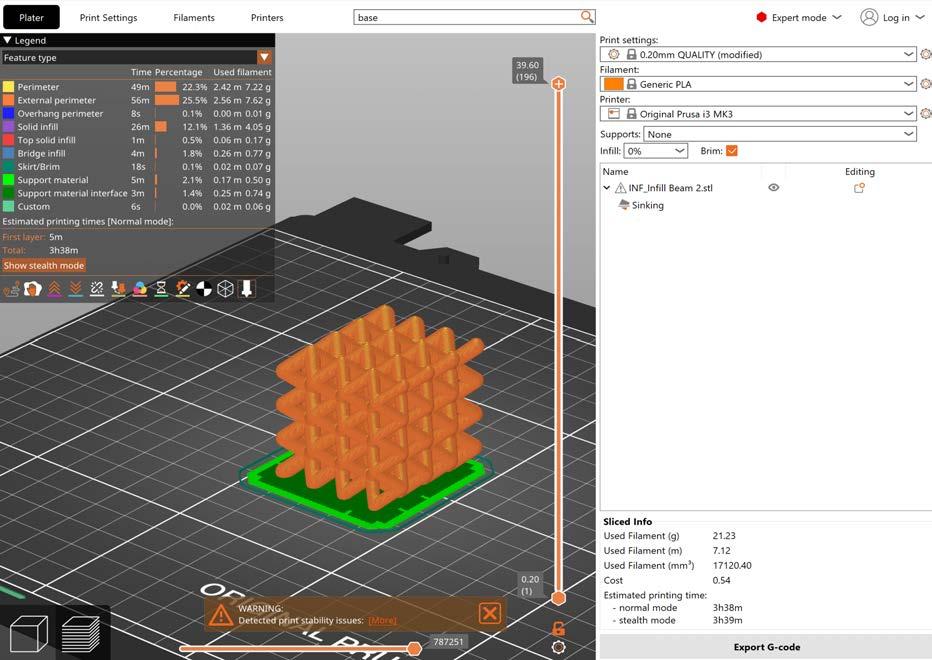932x660 pixels.
Task: Click the search magnifier icon
Action: pyautogui.click(x=587, y=17)
